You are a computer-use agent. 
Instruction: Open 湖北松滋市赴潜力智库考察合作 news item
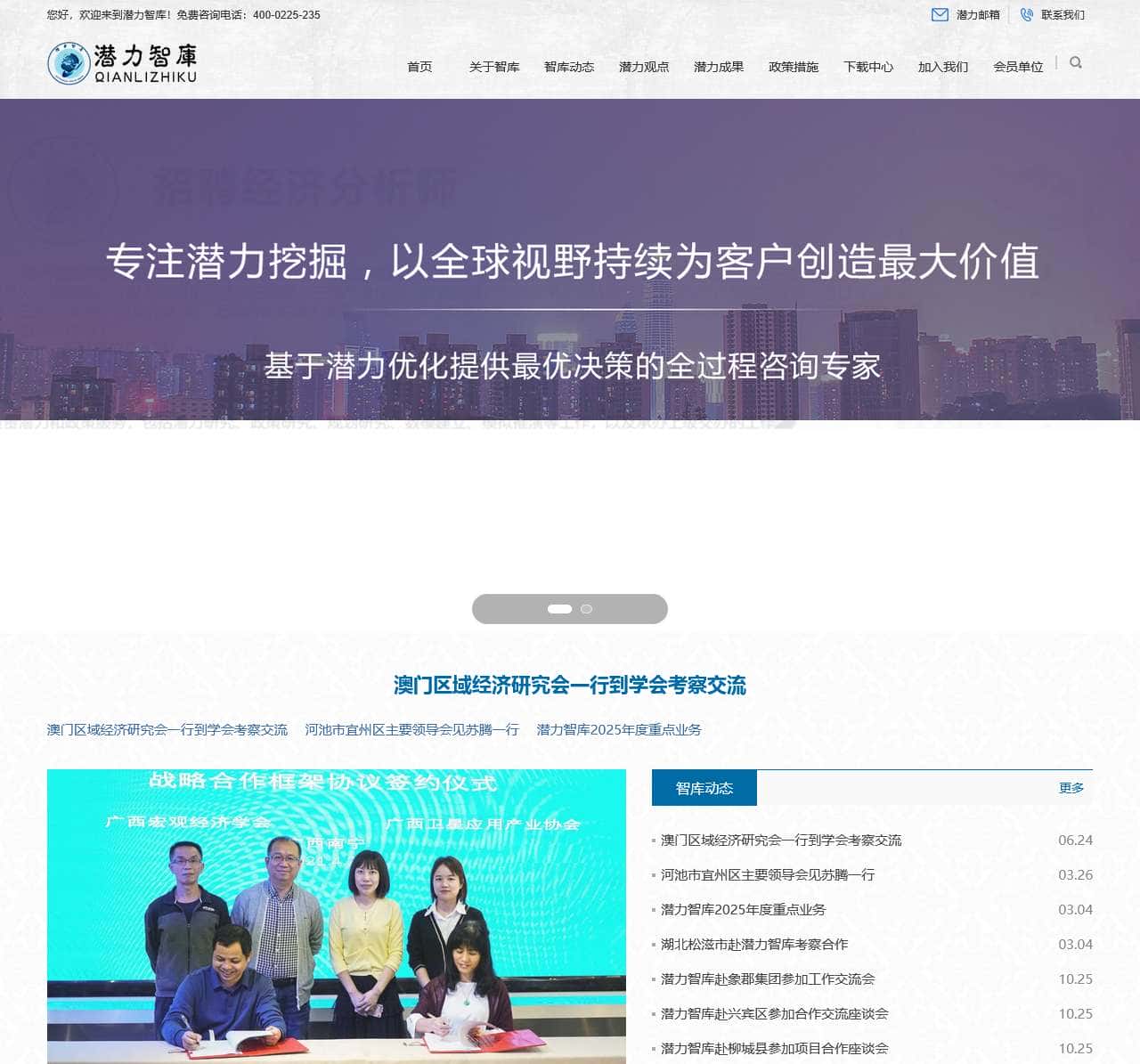click(x=755, y=944)
